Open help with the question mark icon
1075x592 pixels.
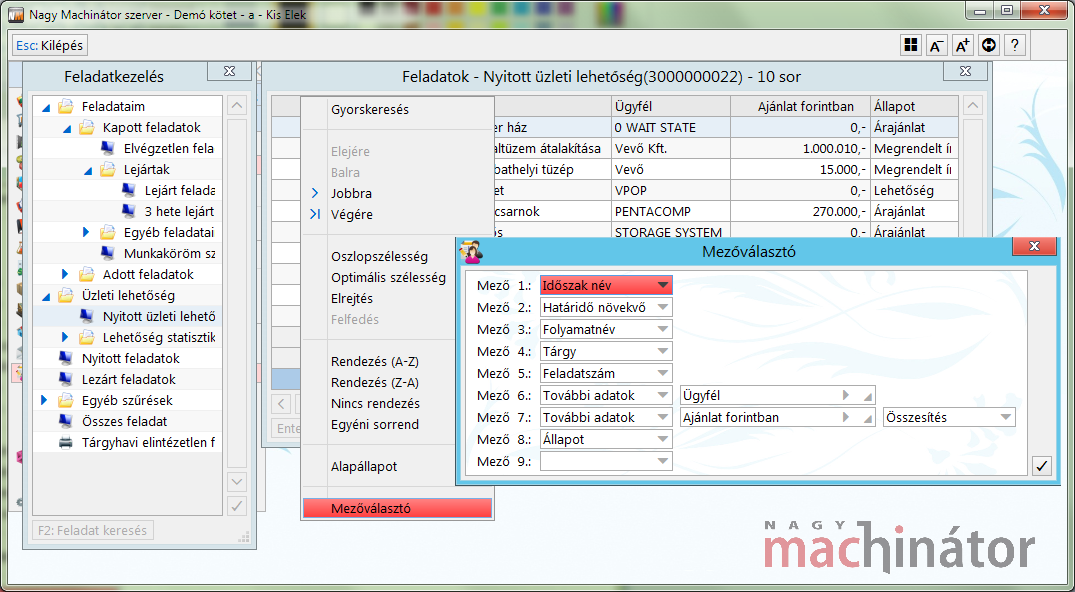(x=1015, y=45)
